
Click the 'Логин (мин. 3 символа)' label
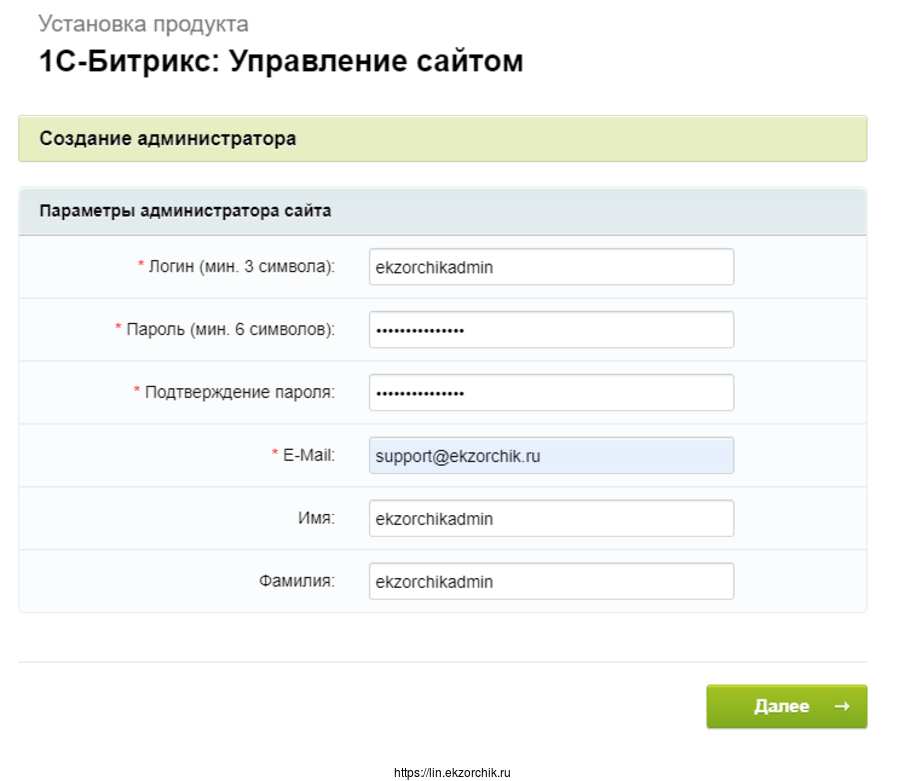pos(241,267)
